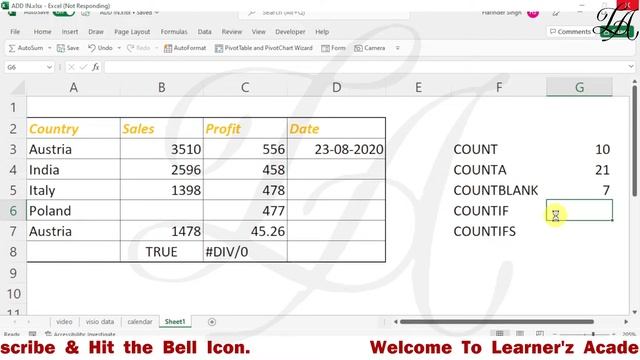Expand the Undo history dropdown
Viewport: 640px width, 360px height.
(119, 48)
